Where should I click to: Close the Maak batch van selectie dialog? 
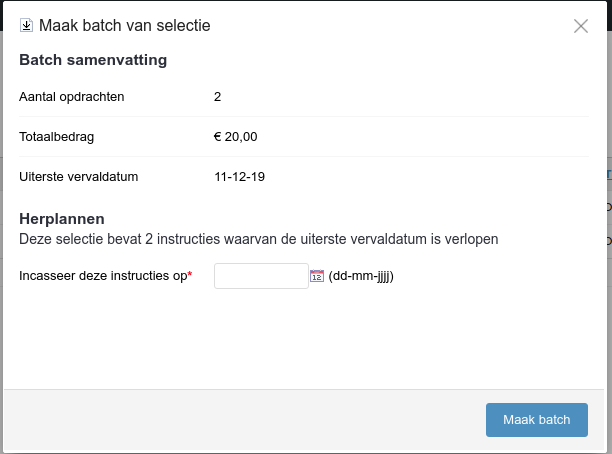click(581, 26)
